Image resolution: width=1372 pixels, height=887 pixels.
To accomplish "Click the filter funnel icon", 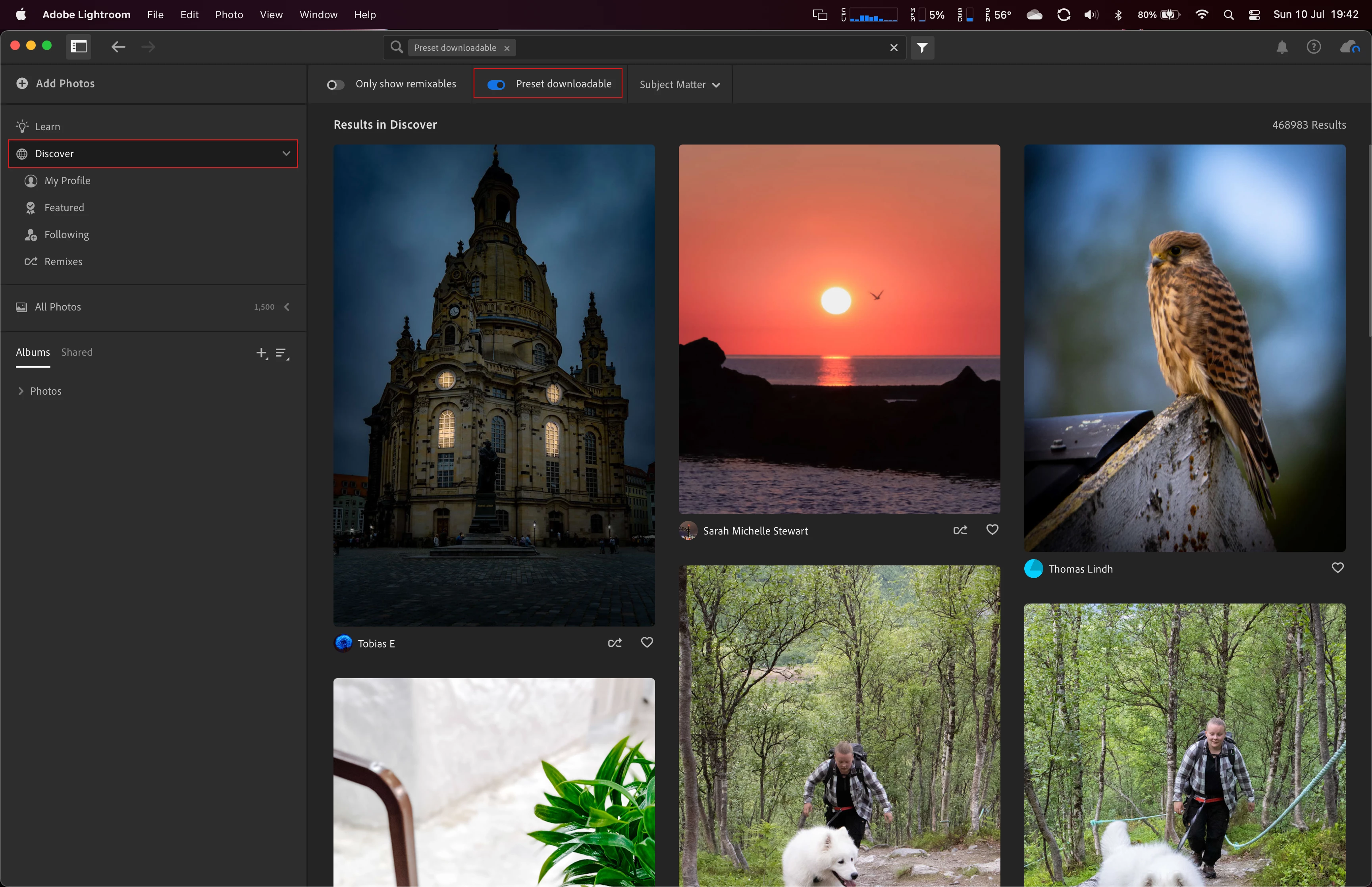I will (x=922, y=48).
